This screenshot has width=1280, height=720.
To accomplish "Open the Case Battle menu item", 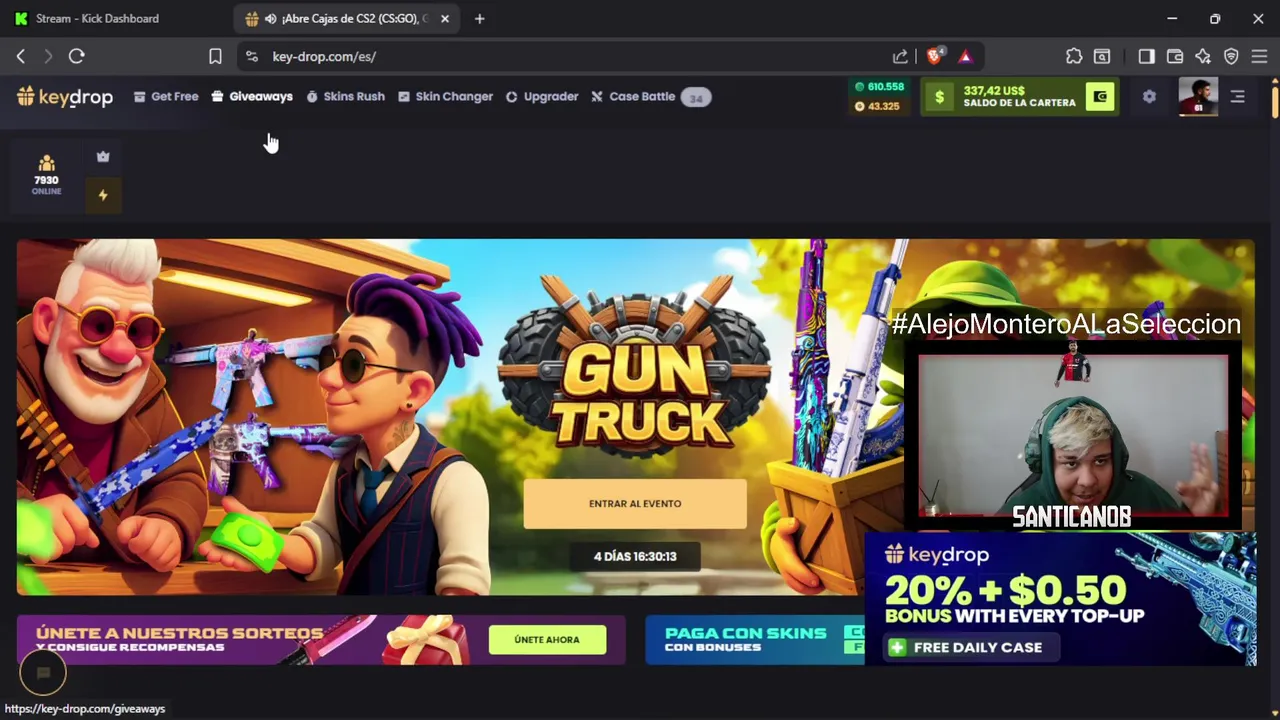I will click(x=633, y=97).
